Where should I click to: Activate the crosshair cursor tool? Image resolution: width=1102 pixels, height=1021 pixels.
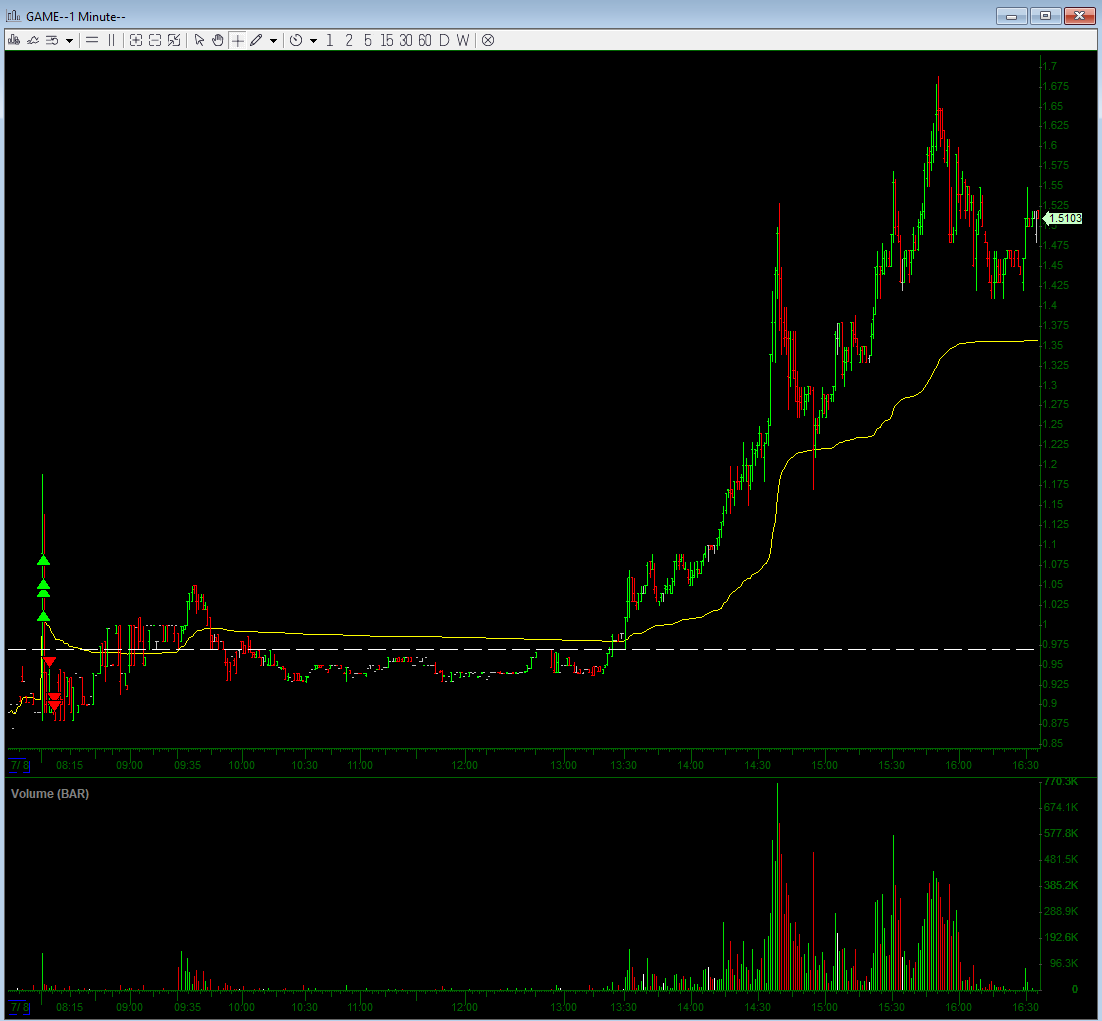(238, 41)
